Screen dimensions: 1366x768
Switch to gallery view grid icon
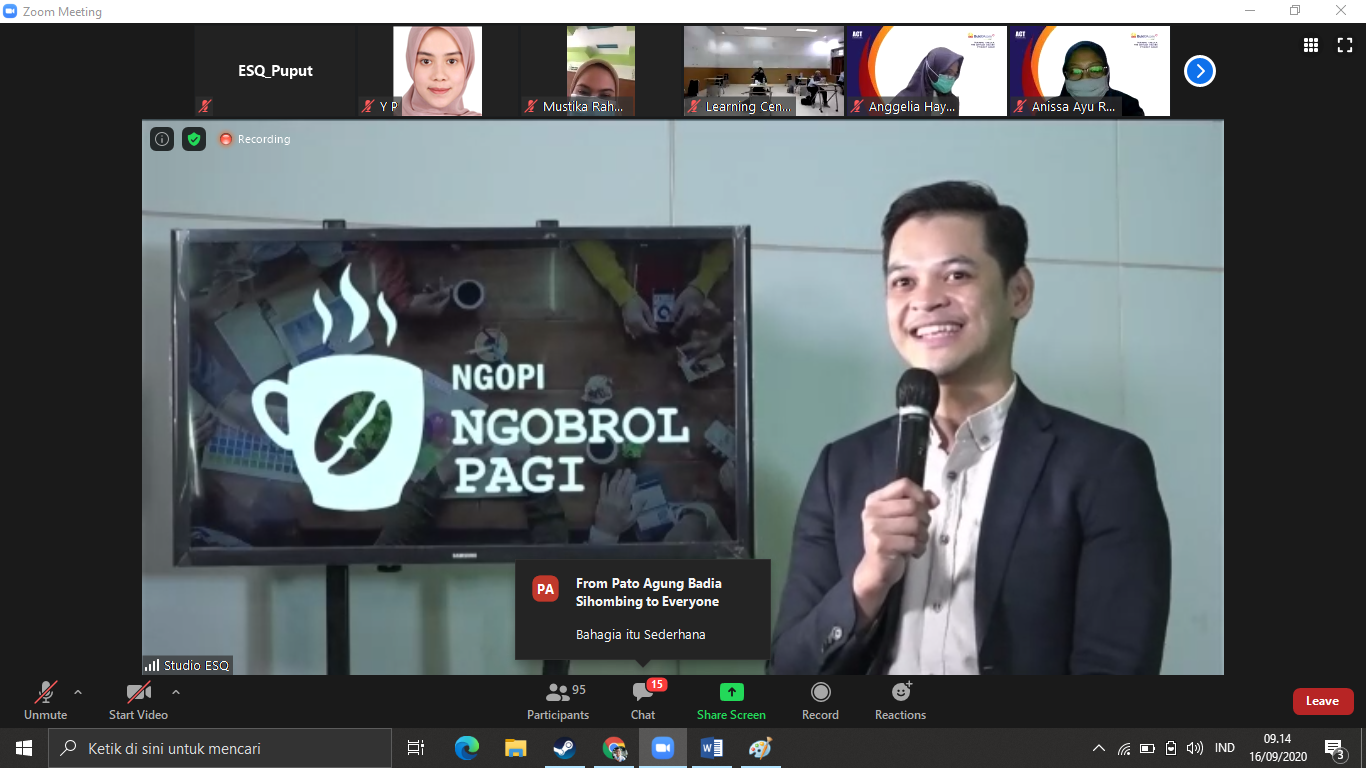coord(1311,45)
